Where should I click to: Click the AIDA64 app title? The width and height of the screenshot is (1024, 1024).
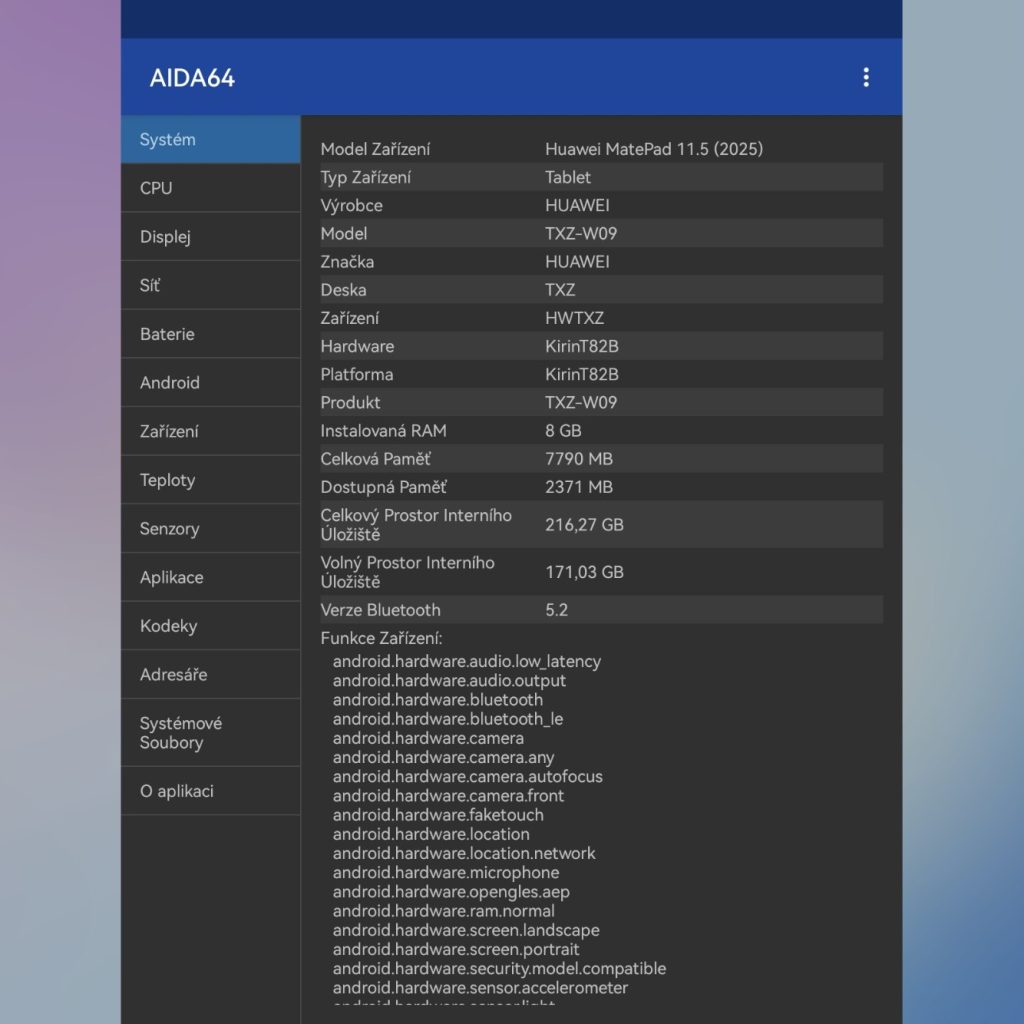click(x=192, y=78)
